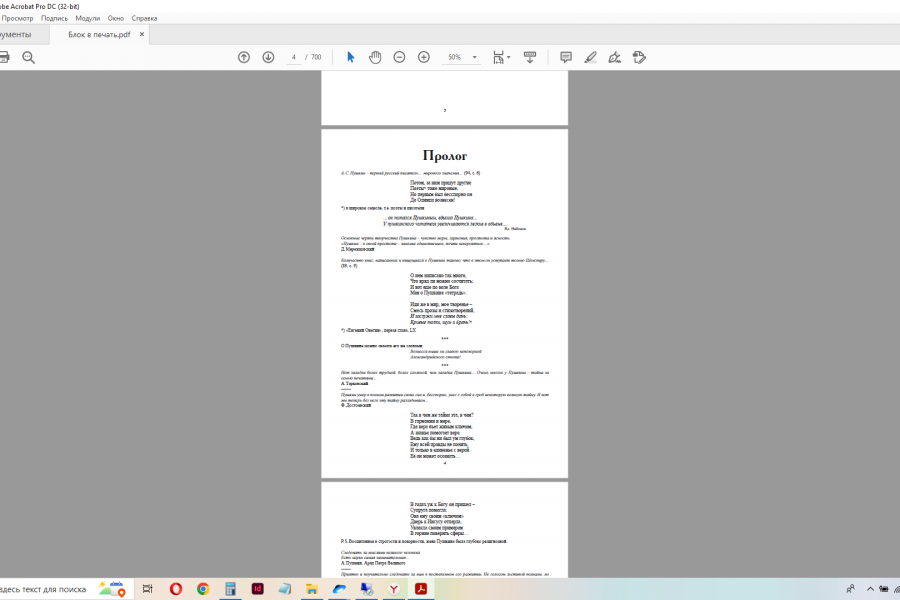Open Task View on the taskbar
The height and width of the screenshot is (600, 900).
(x=148, y=589)
